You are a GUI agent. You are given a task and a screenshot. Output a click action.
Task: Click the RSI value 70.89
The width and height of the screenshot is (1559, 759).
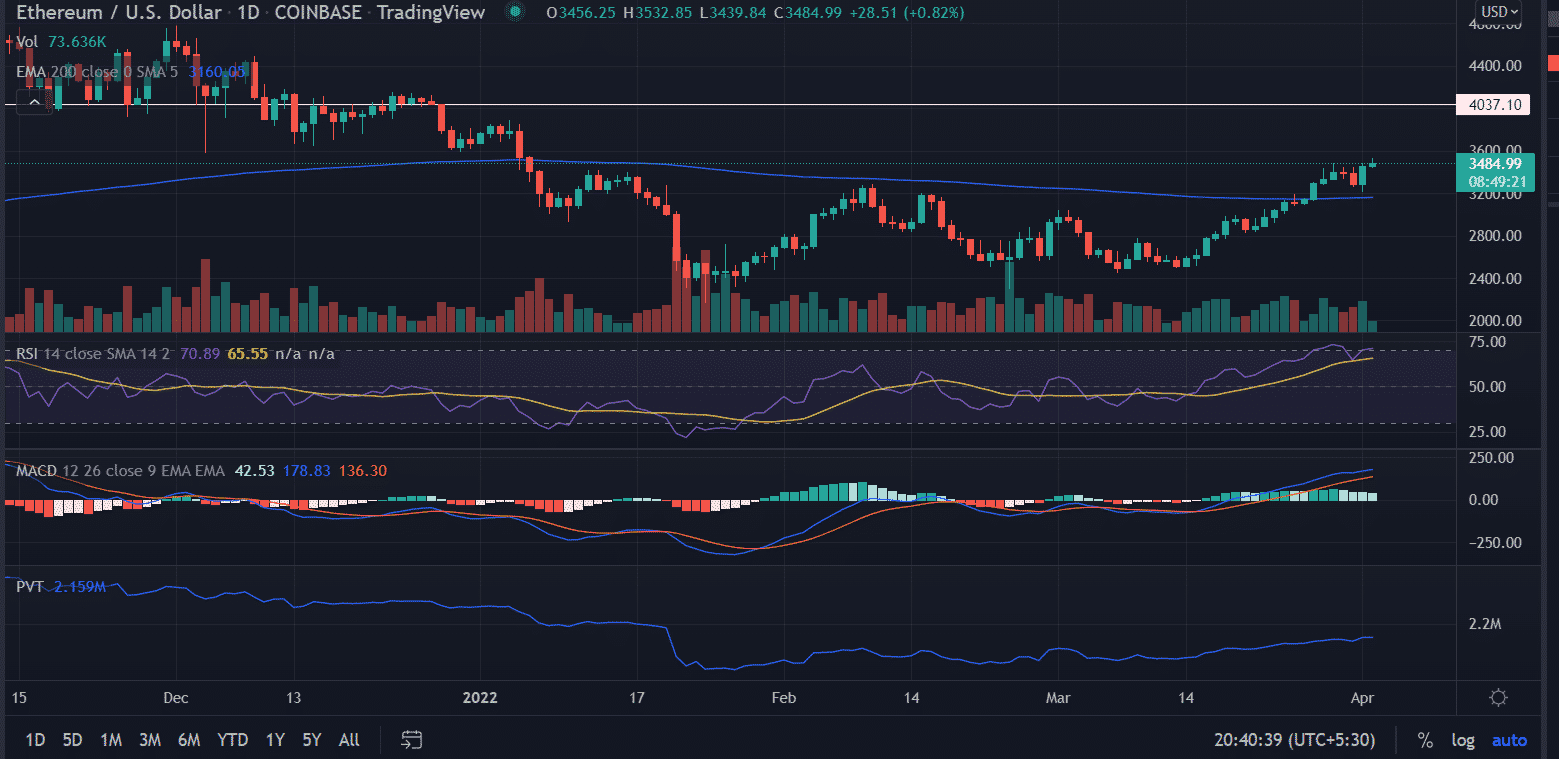[x=200, y=354]
